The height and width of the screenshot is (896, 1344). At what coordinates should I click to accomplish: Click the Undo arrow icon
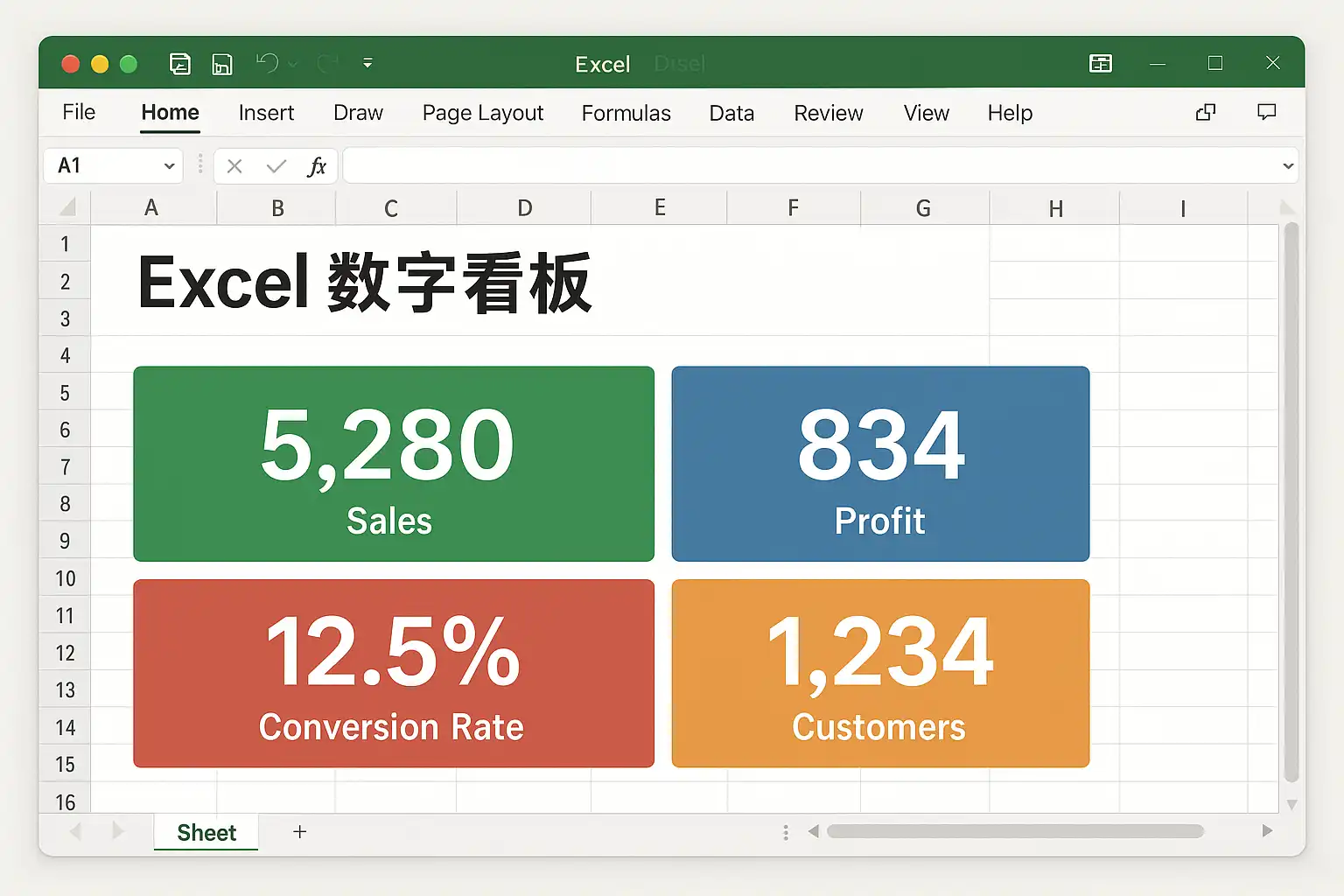[x=267, y=63]
